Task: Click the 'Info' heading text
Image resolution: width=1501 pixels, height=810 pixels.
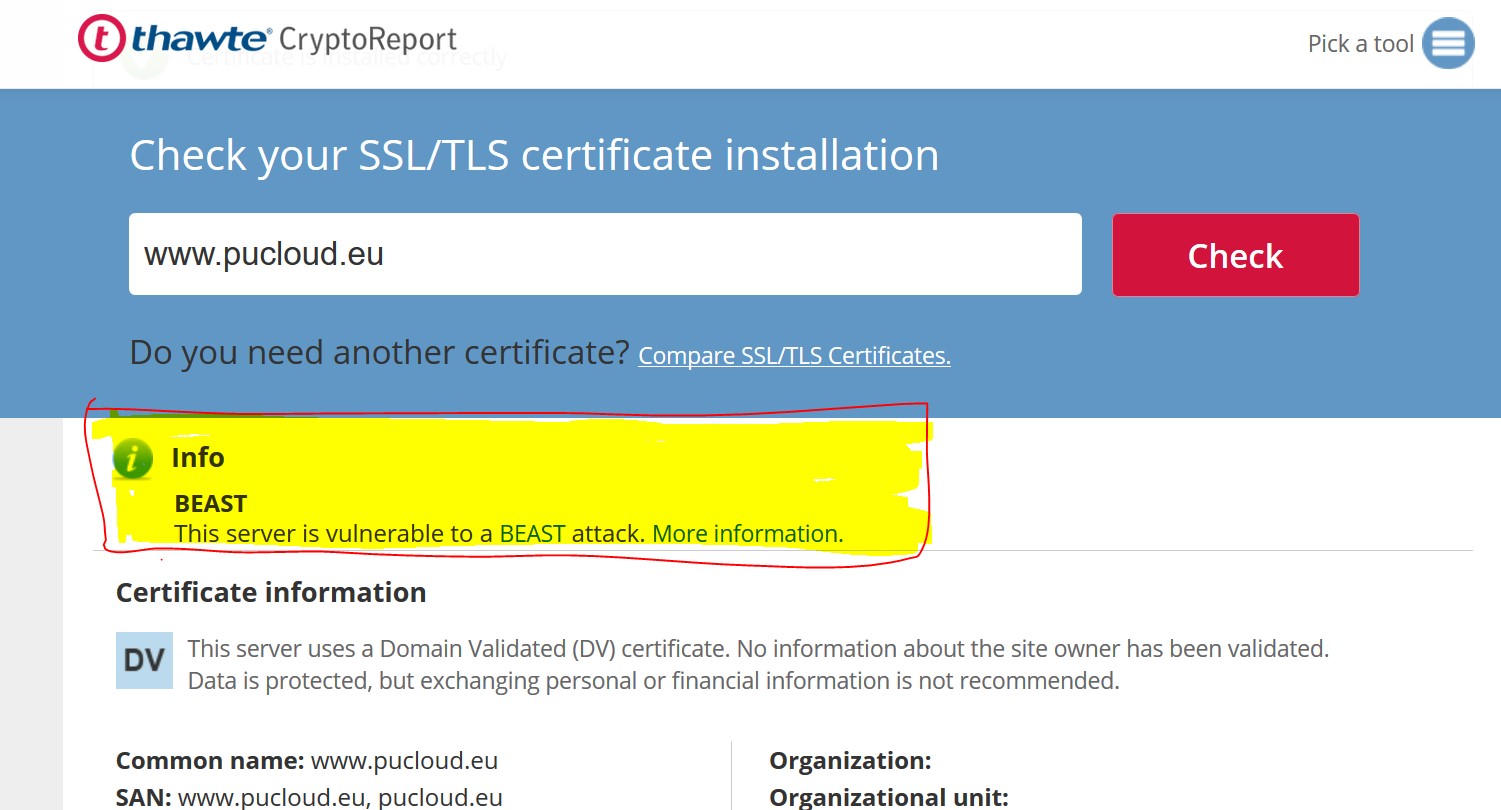Action: tap(198, 458)
